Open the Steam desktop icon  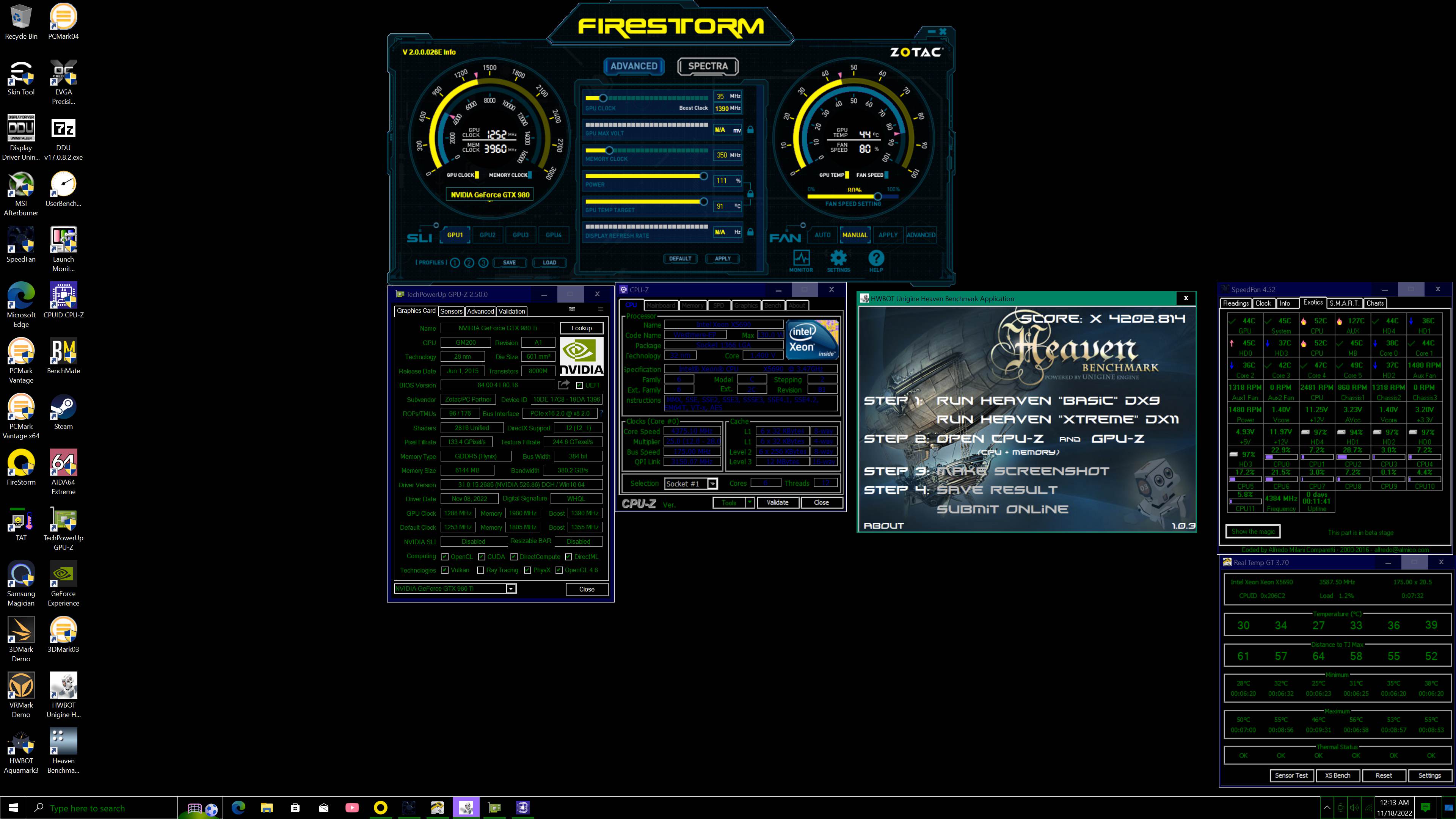[63, 412]
